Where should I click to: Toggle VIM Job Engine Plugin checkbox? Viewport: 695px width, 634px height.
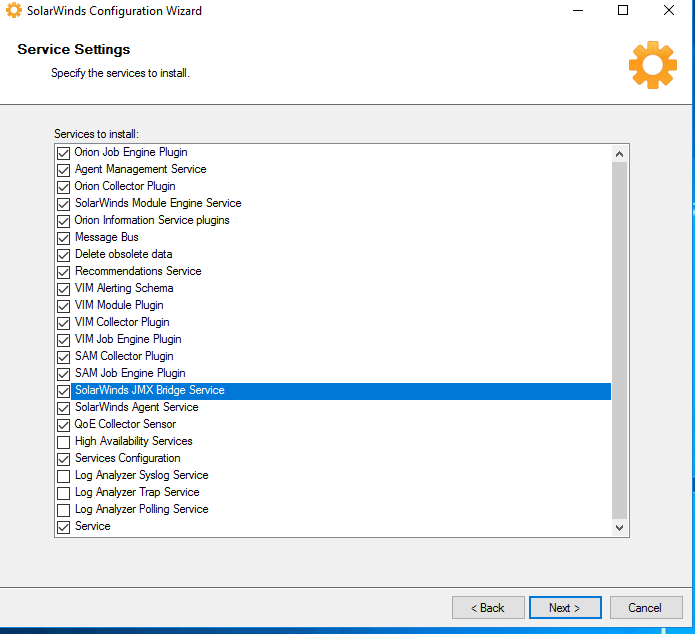[x=63, y=340]
